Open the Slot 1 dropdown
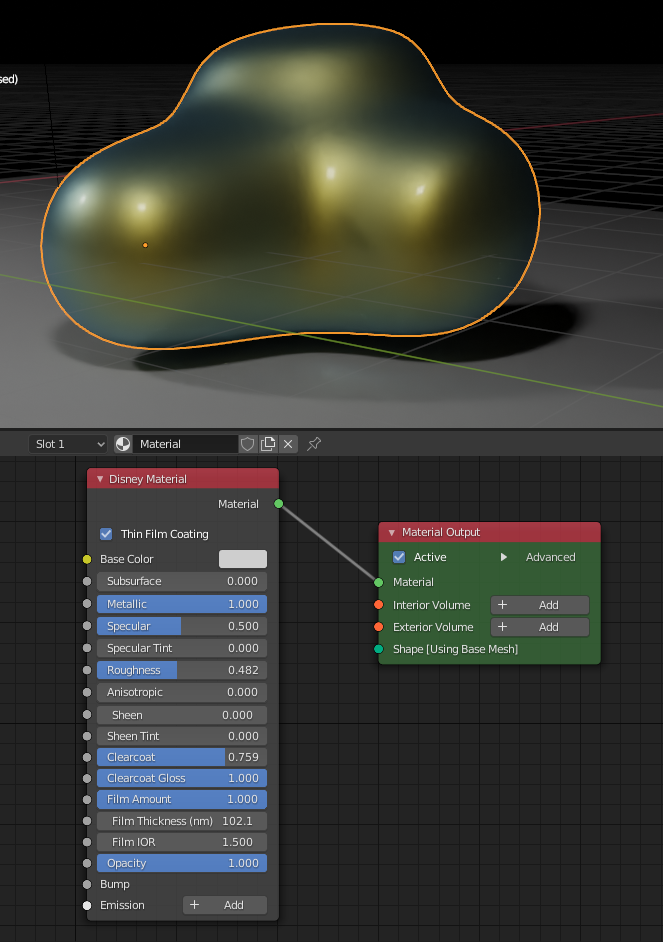This screenshot has width=663, height=942. [x=68, y=444]
